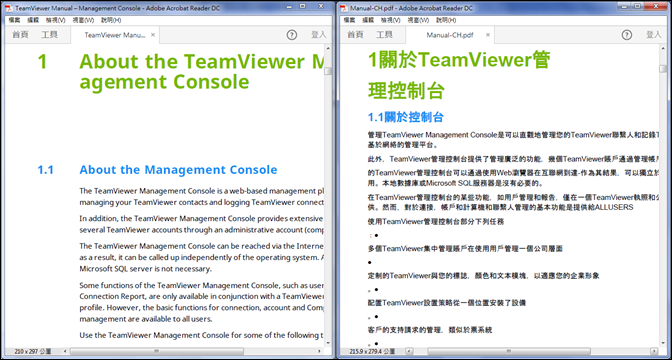Select the Manual-CH.pdf document tab
Screen dimensions: 672x360
(450, 35)
